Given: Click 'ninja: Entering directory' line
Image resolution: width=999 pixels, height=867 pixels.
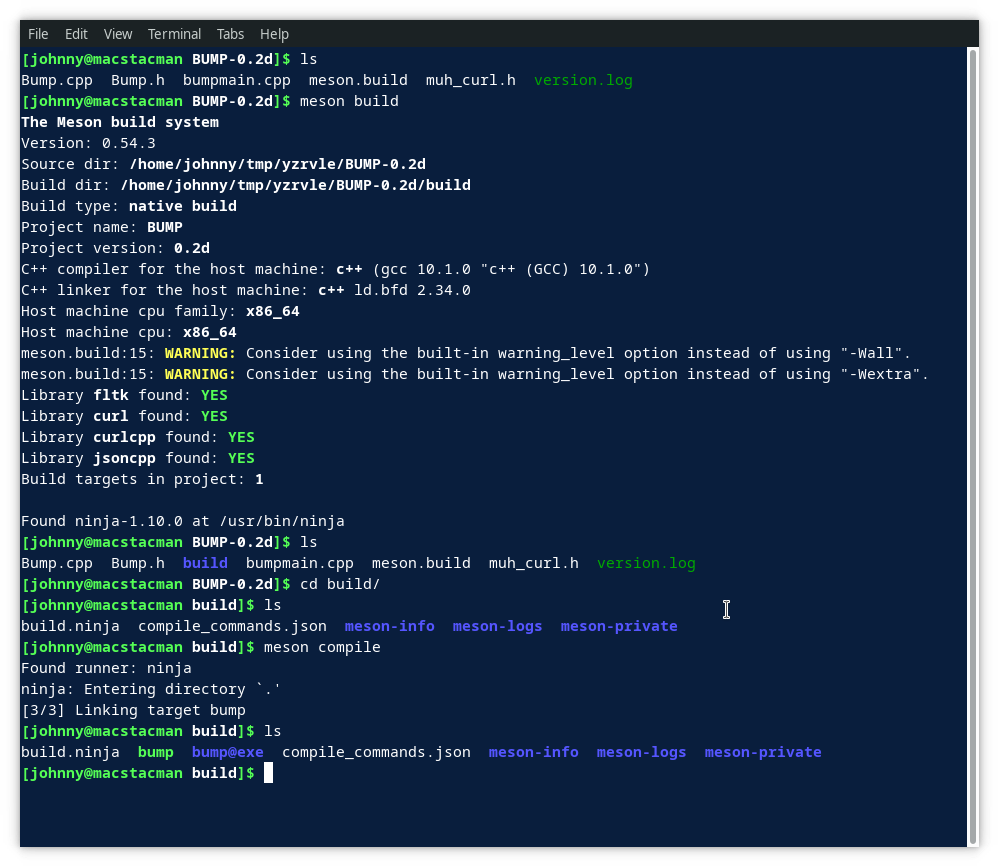Looking at the screenshot, I should (x=151, y=690).
